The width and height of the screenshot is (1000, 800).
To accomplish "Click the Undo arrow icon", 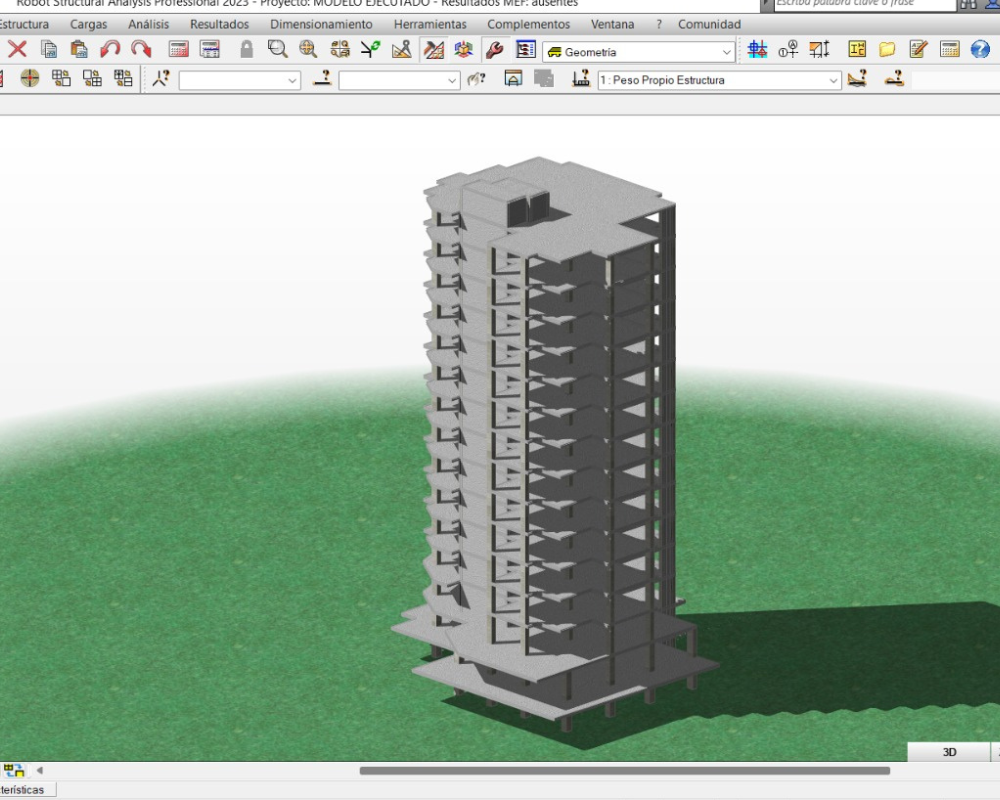I will (110, 49).
